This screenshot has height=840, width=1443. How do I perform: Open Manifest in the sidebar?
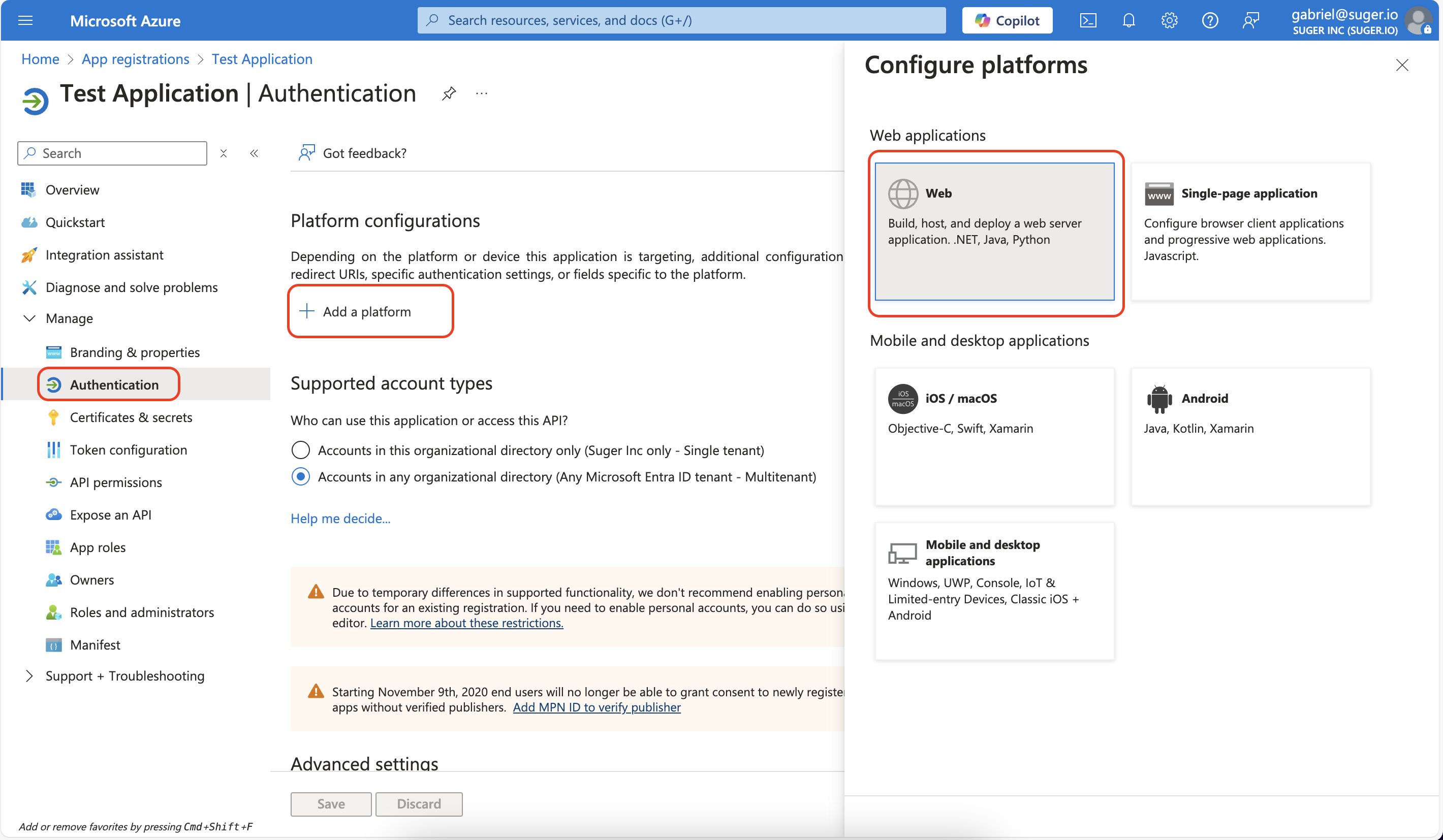coord(95,645)
